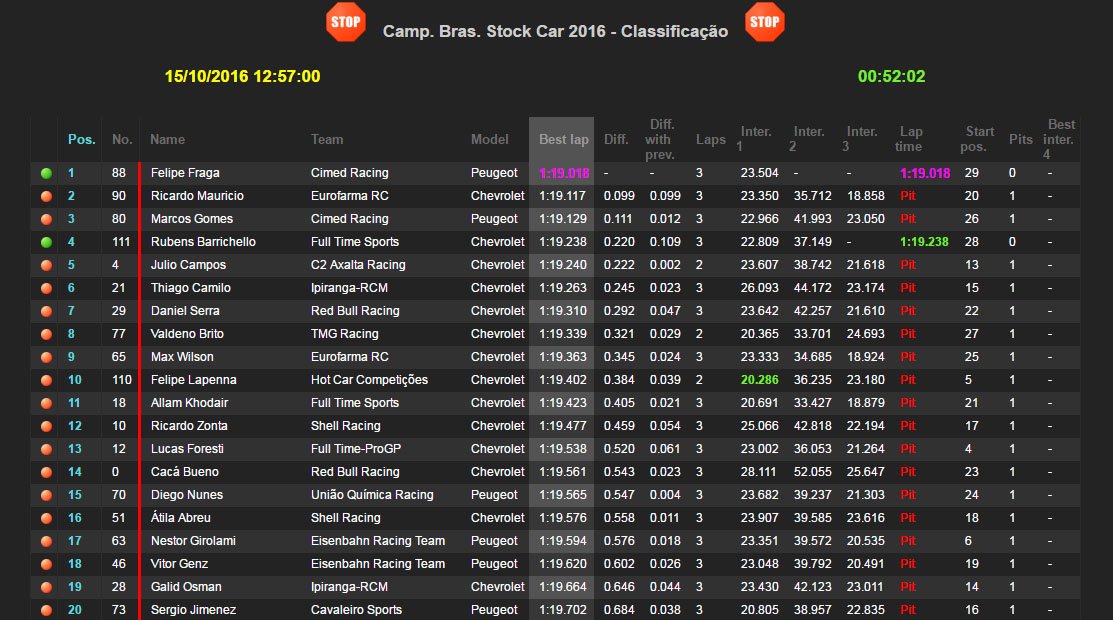
Task: Click orange status dot for Ricardo Mauricio
Action: 46,197
